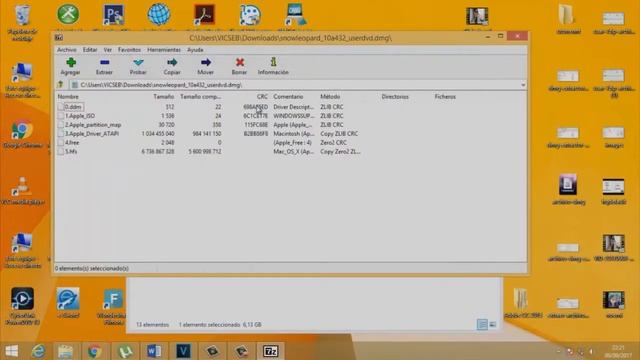The image size is (640, 360).
Task: Sort by Tamaño column header
Action: [164, 97]
